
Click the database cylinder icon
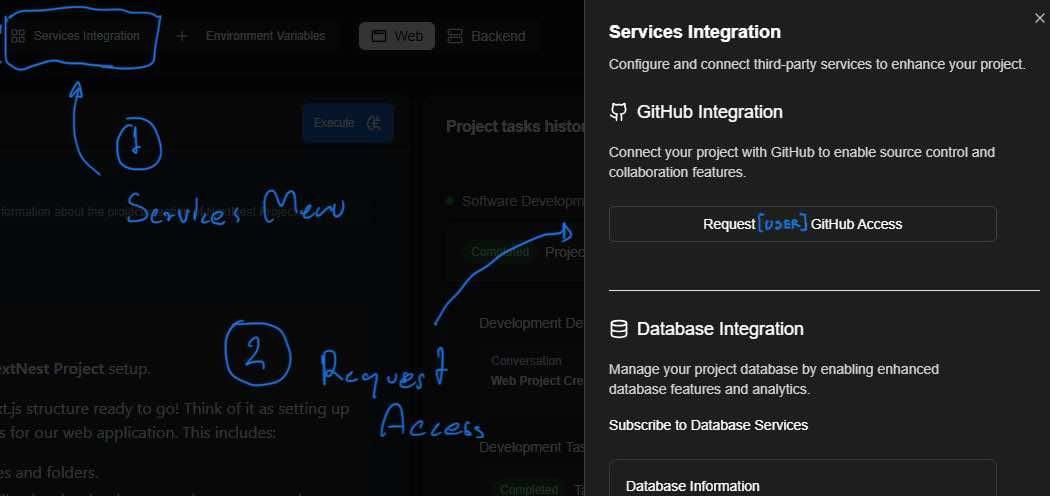(619, 329)
